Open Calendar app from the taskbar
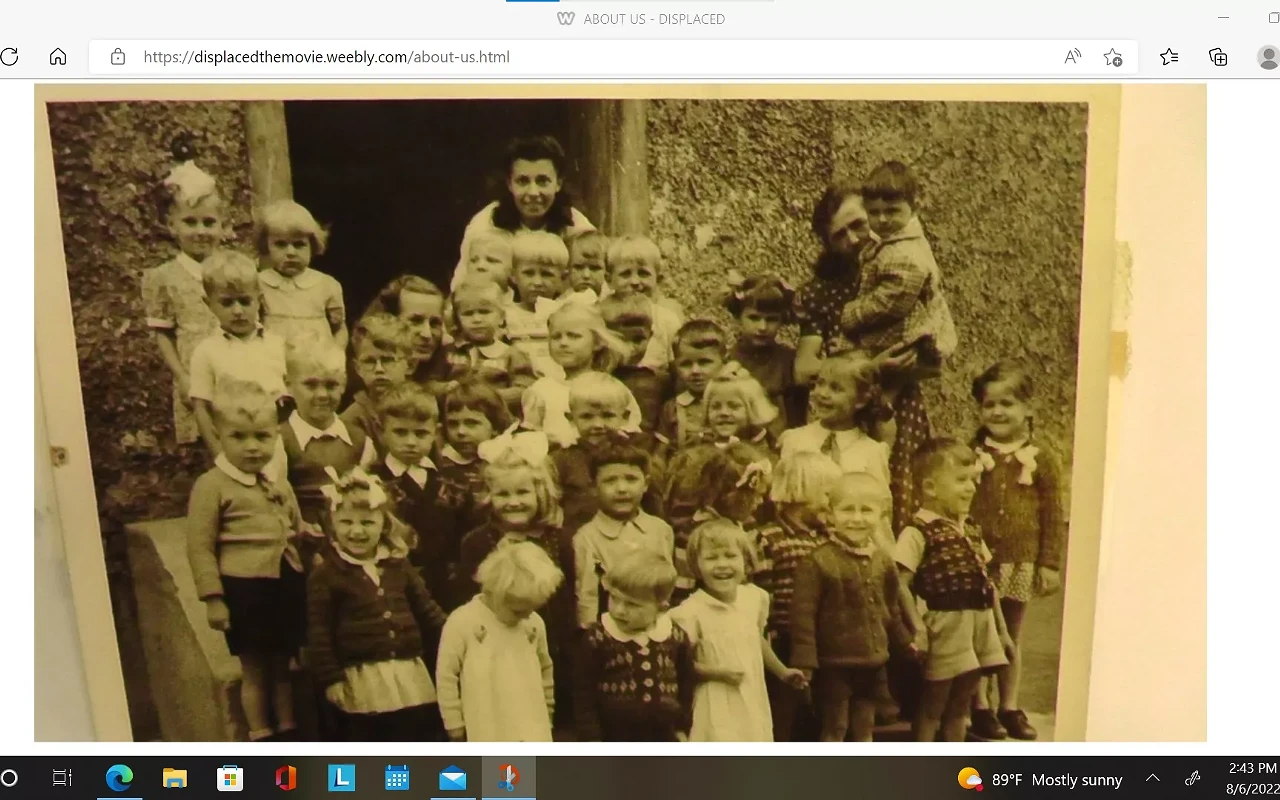Image resolution: width=1280 pixels, height=800 pixels. tap(397, 778)
